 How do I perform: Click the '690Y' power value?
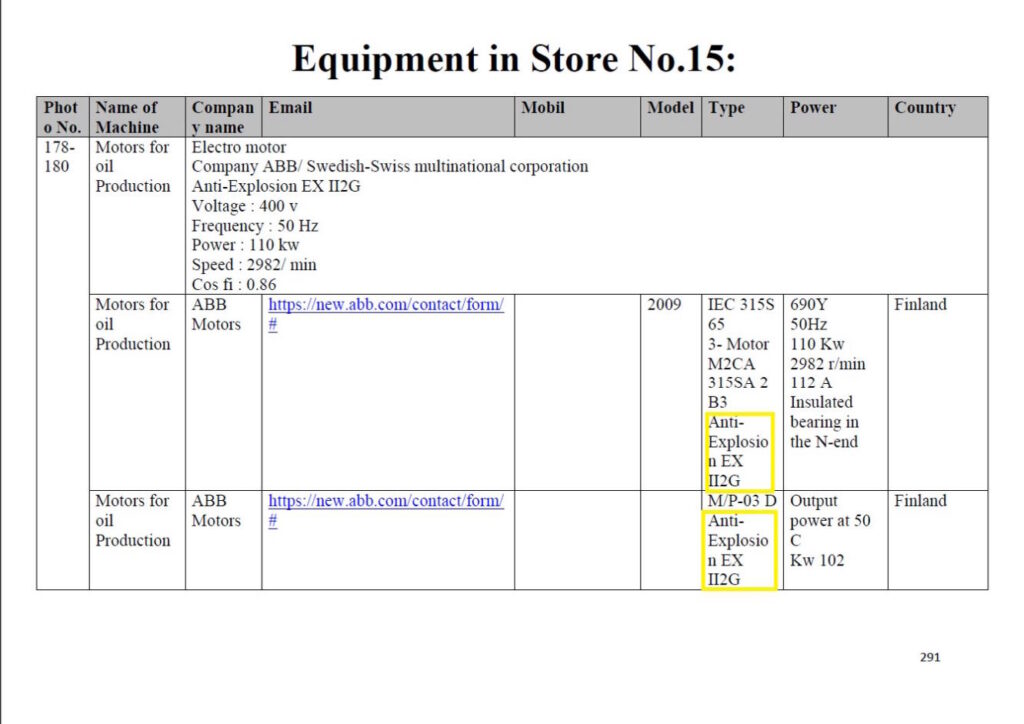pyautogui.click(x=808, y=304)
